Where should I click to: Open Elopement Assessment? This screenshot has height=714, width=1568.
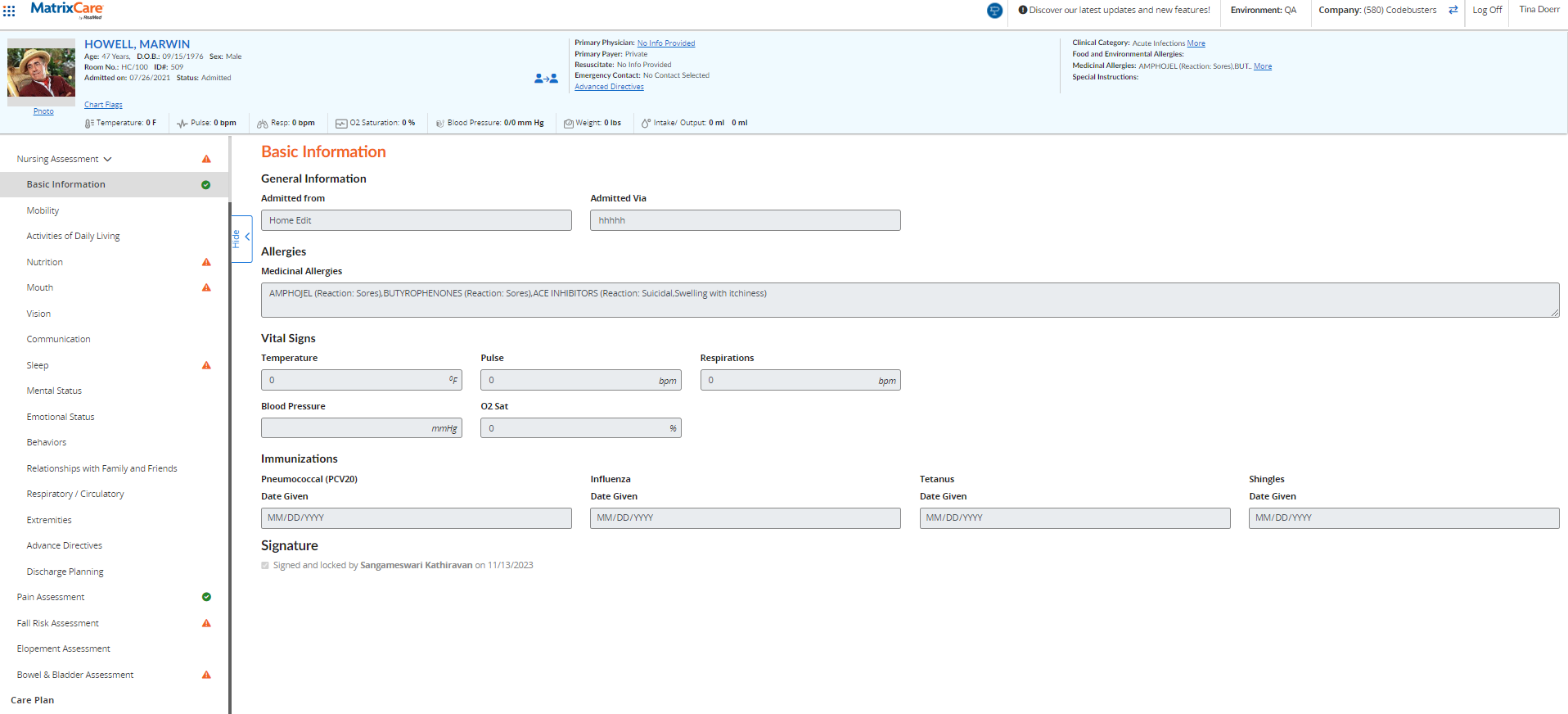(x=64, y=648)
